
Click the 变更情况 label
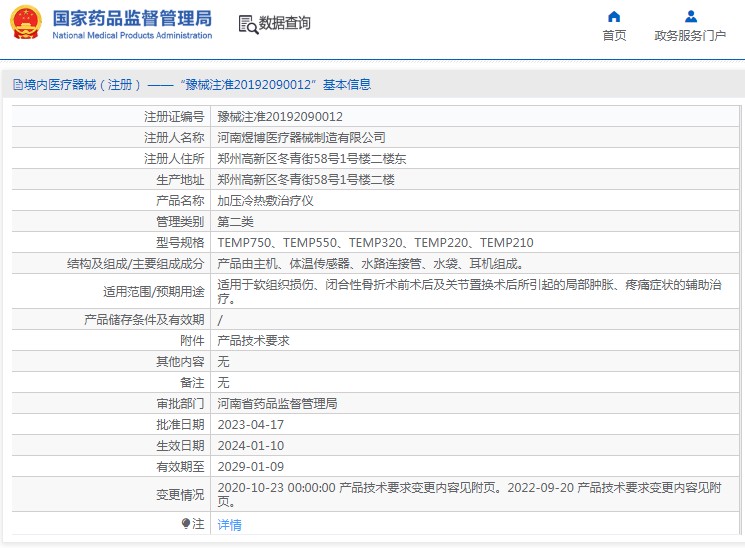pyautogui.click(x=180, y=495)
